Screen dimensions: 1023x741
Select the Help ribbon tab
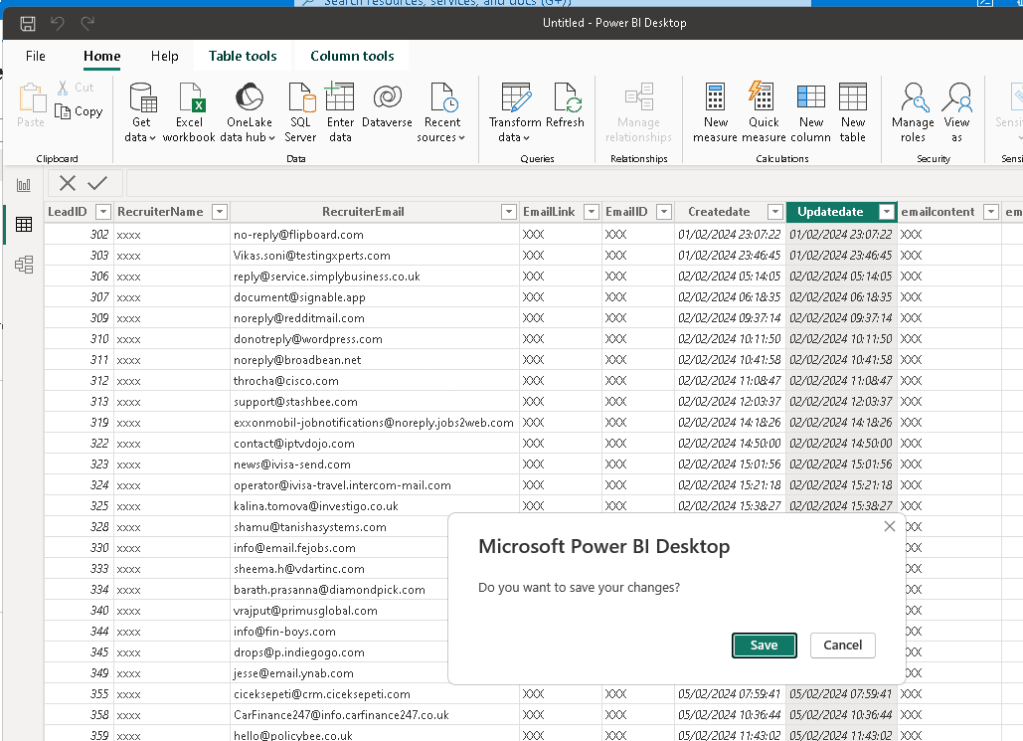point(164,56)
